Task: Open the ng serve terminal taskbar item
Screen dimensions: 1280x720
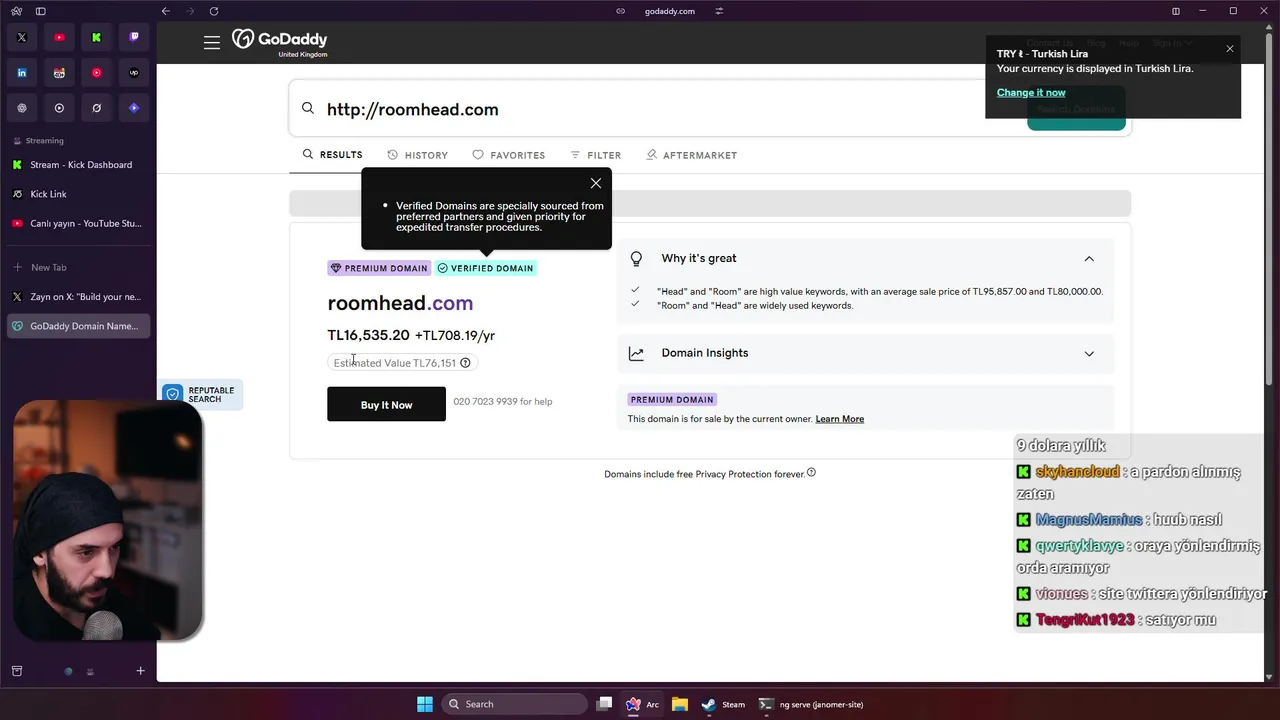Action: pyautogui.click(x=811, y=704)
